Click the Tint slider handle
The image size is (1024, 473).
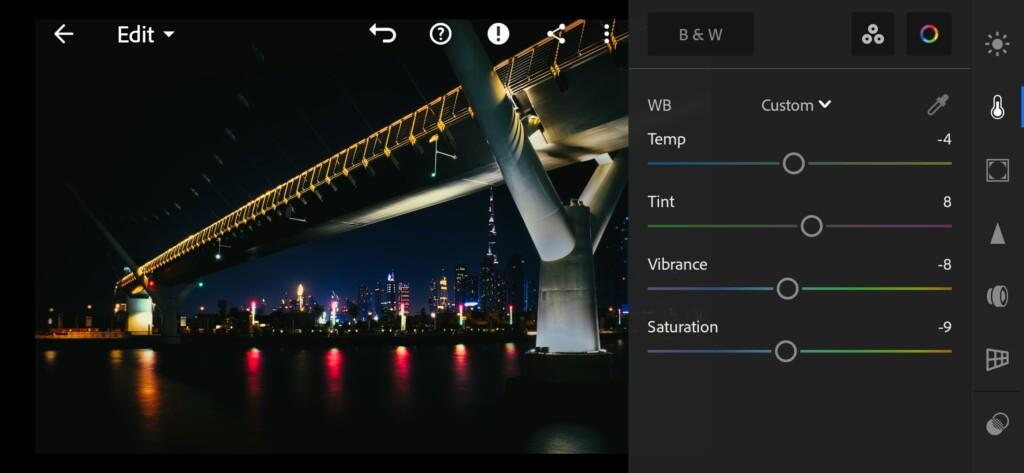811,226
